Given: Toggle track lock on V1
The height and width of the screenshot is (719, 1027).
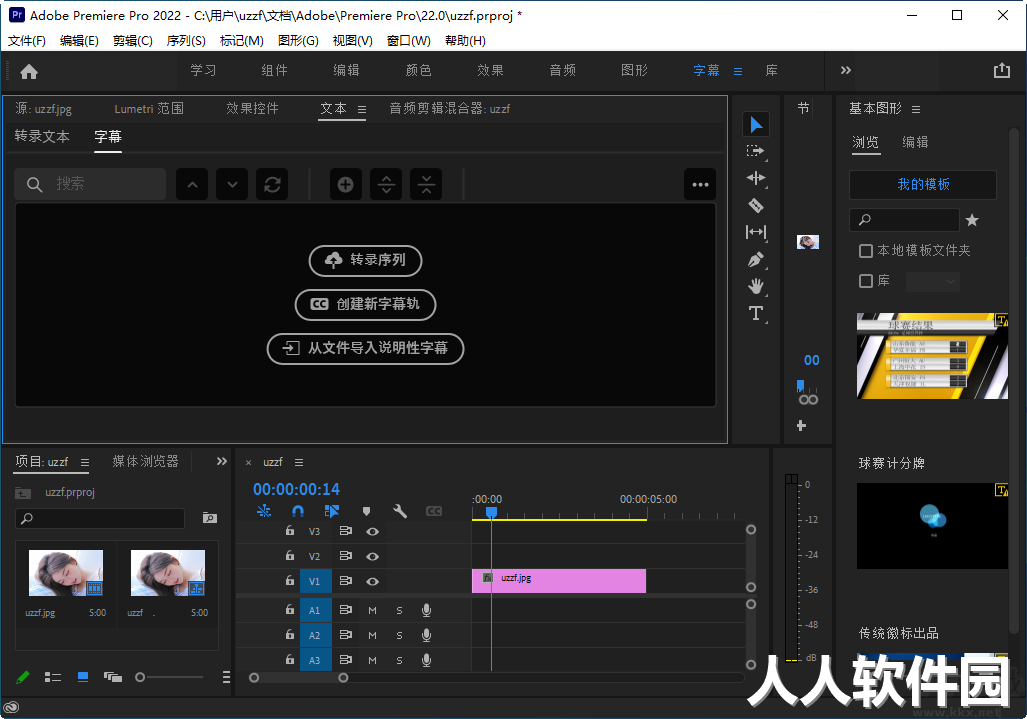Looking at the screenshot, I should tap(289, 580).
